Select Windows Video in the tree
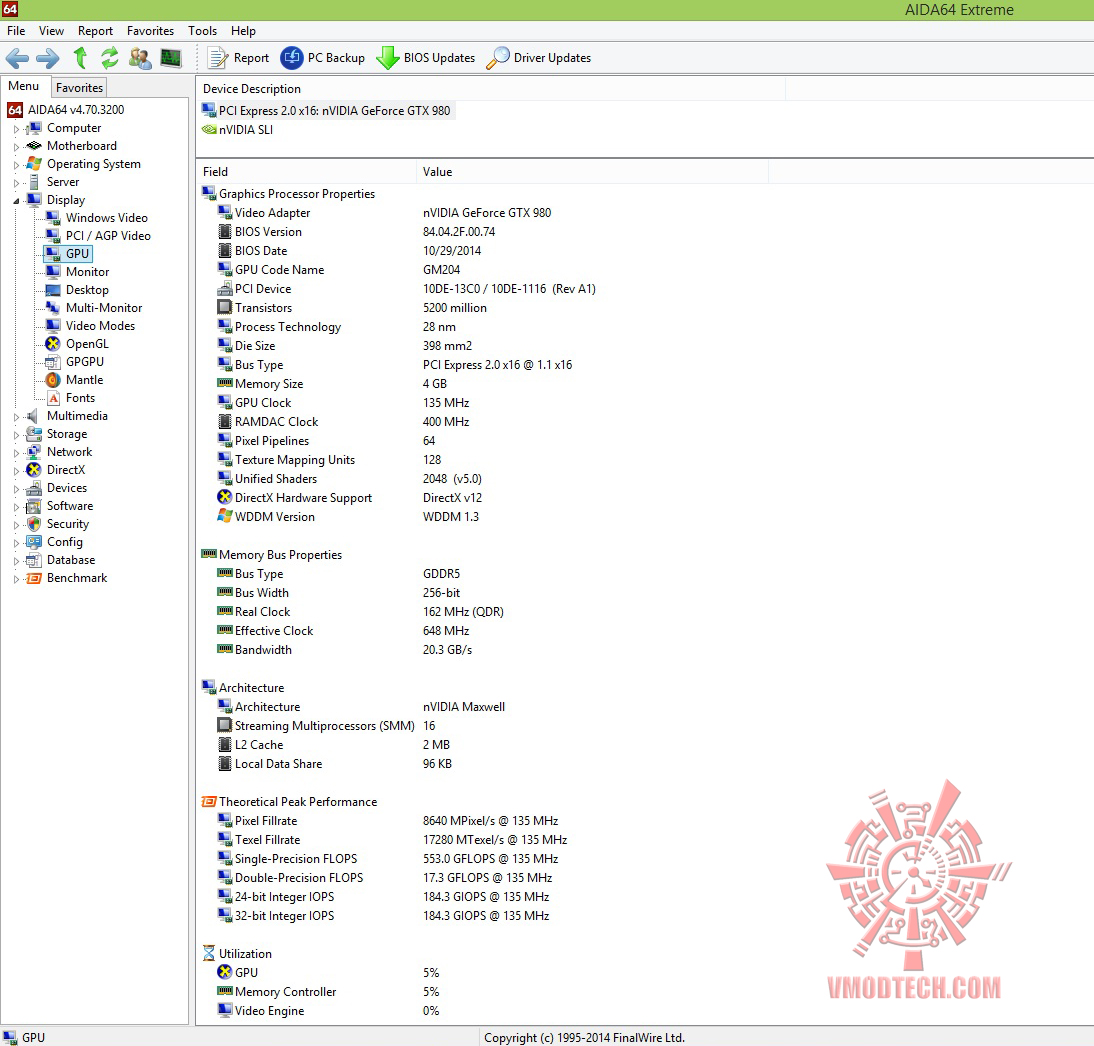 pyautogui.click(x=106, y=218)
